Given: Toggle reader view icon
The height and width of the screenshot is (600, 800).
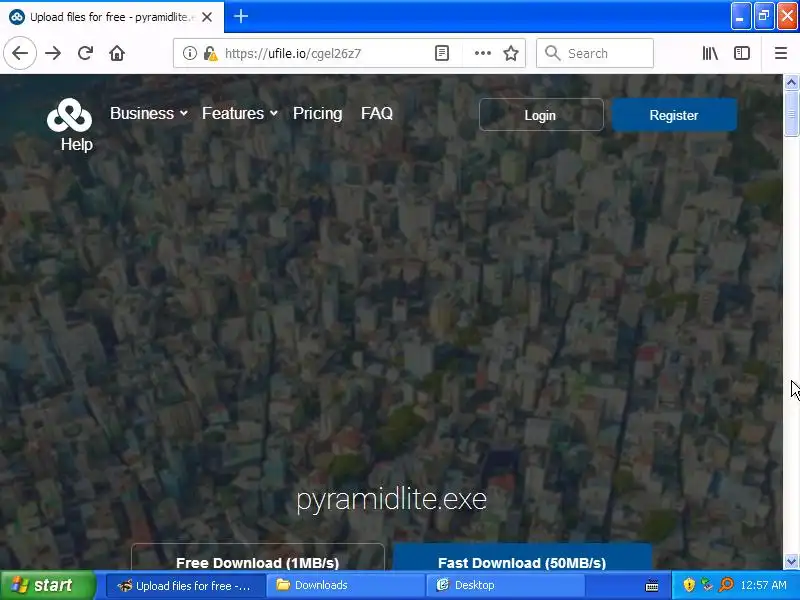Looking at the screenshot, I should [442, 53].
